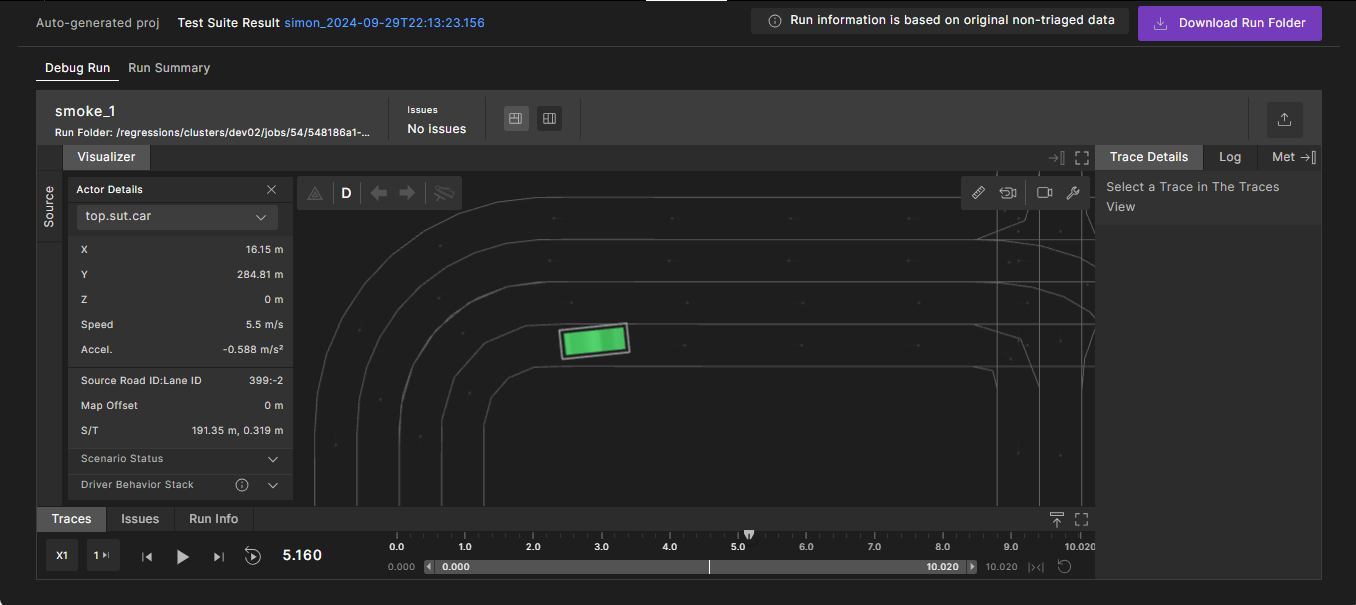This screenshot has width=1356, height=605.
Task: Expand the Scenario Status section
Action: tap(273, 459)
